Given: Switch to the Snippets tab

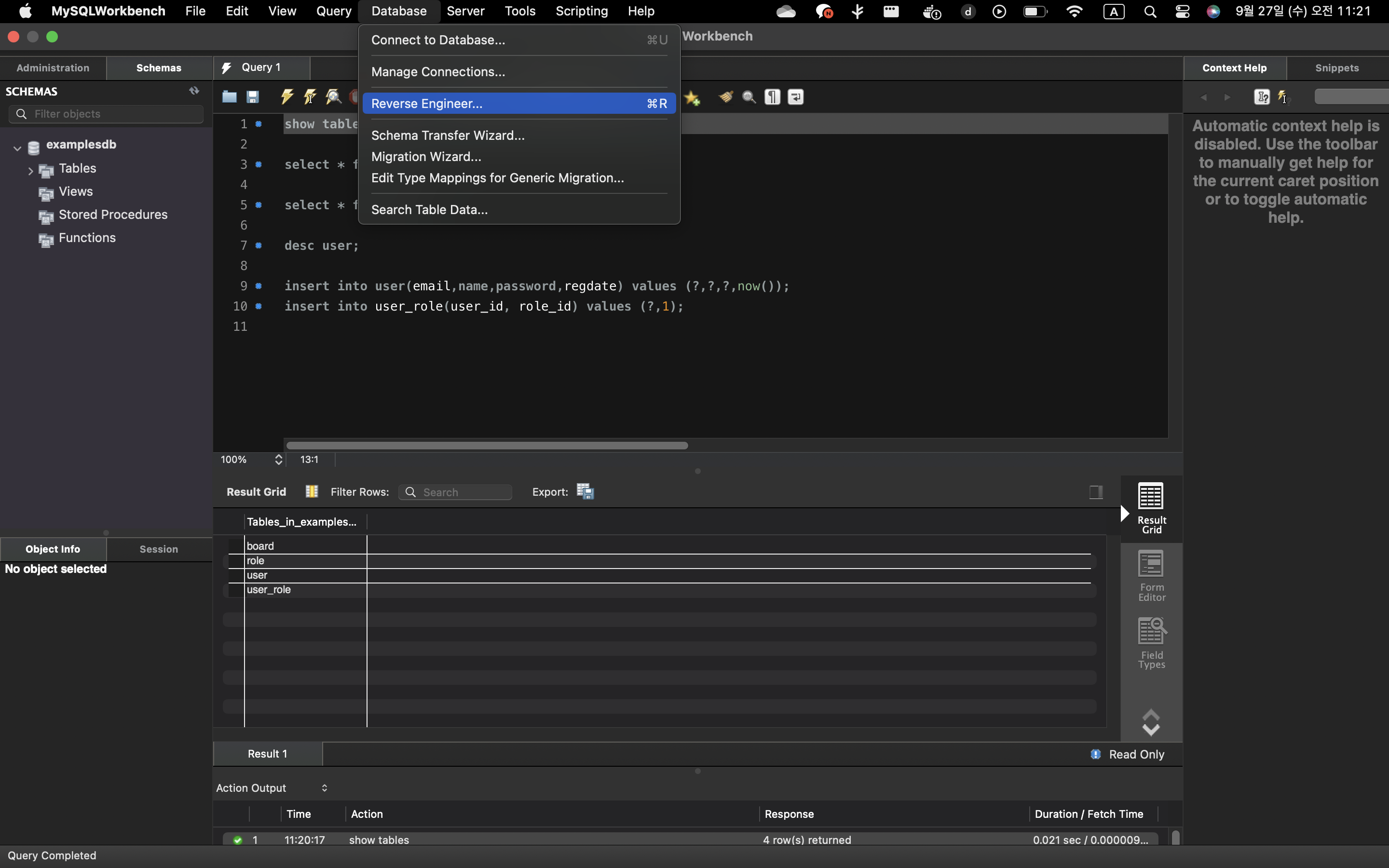Looking at the screenshot, I should coord(1336,68).
